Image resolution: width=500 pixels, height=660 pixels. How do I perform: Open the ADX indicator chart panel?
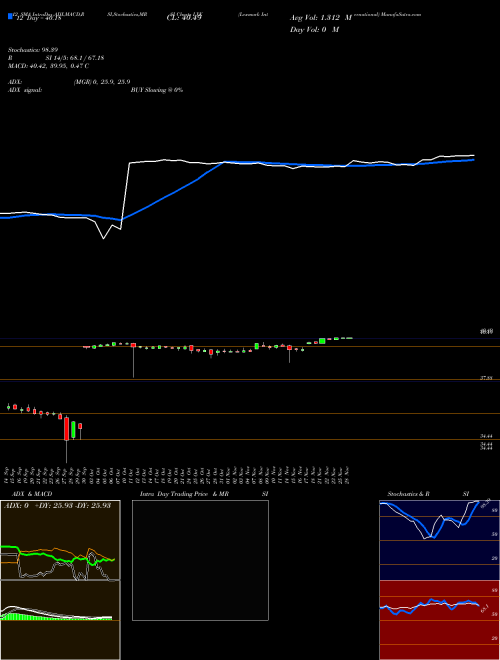coord(60,540)
